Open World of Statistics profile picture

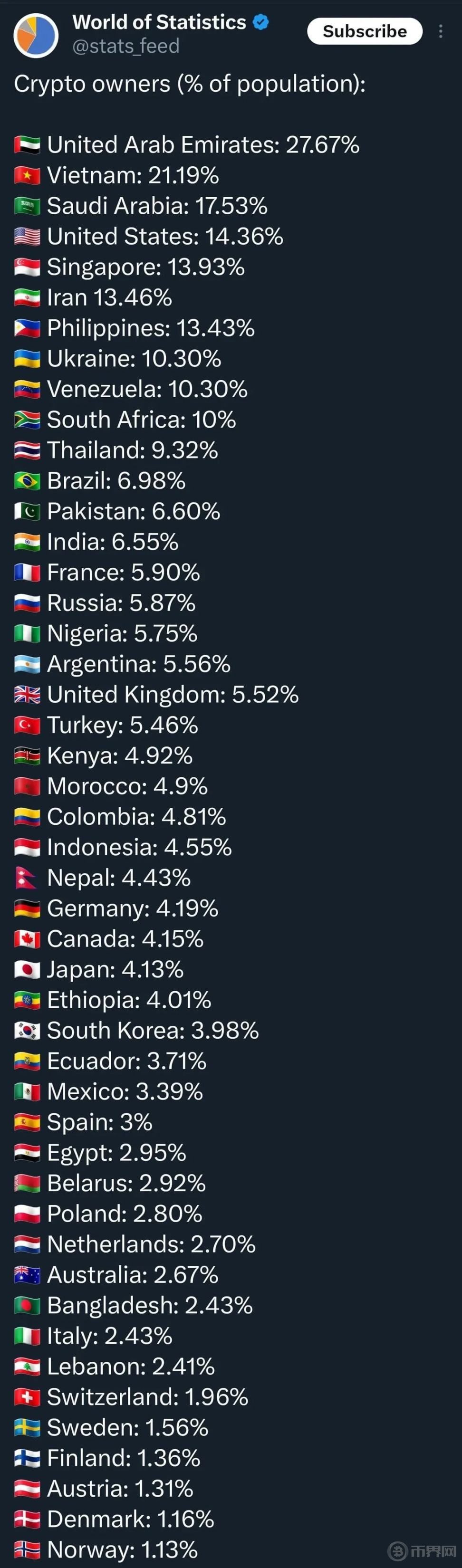[36, 34]
